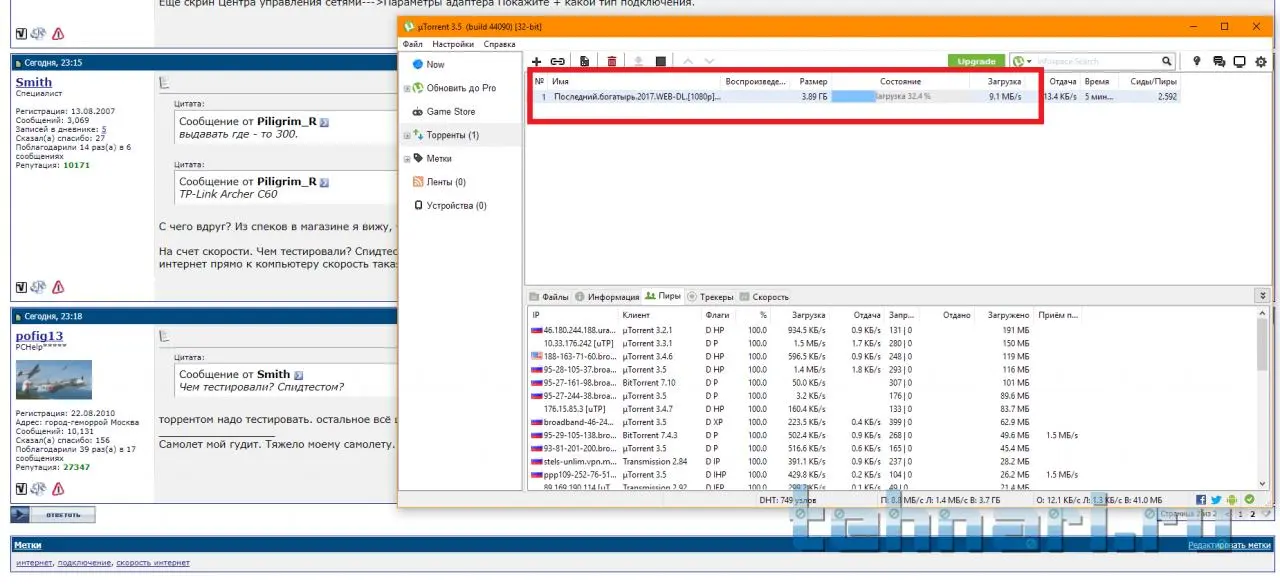Image resolution: width=1280 pixels, height=584 pixels.
Task: Open user profile link pofig13 in forum
Action: [39, 336]
